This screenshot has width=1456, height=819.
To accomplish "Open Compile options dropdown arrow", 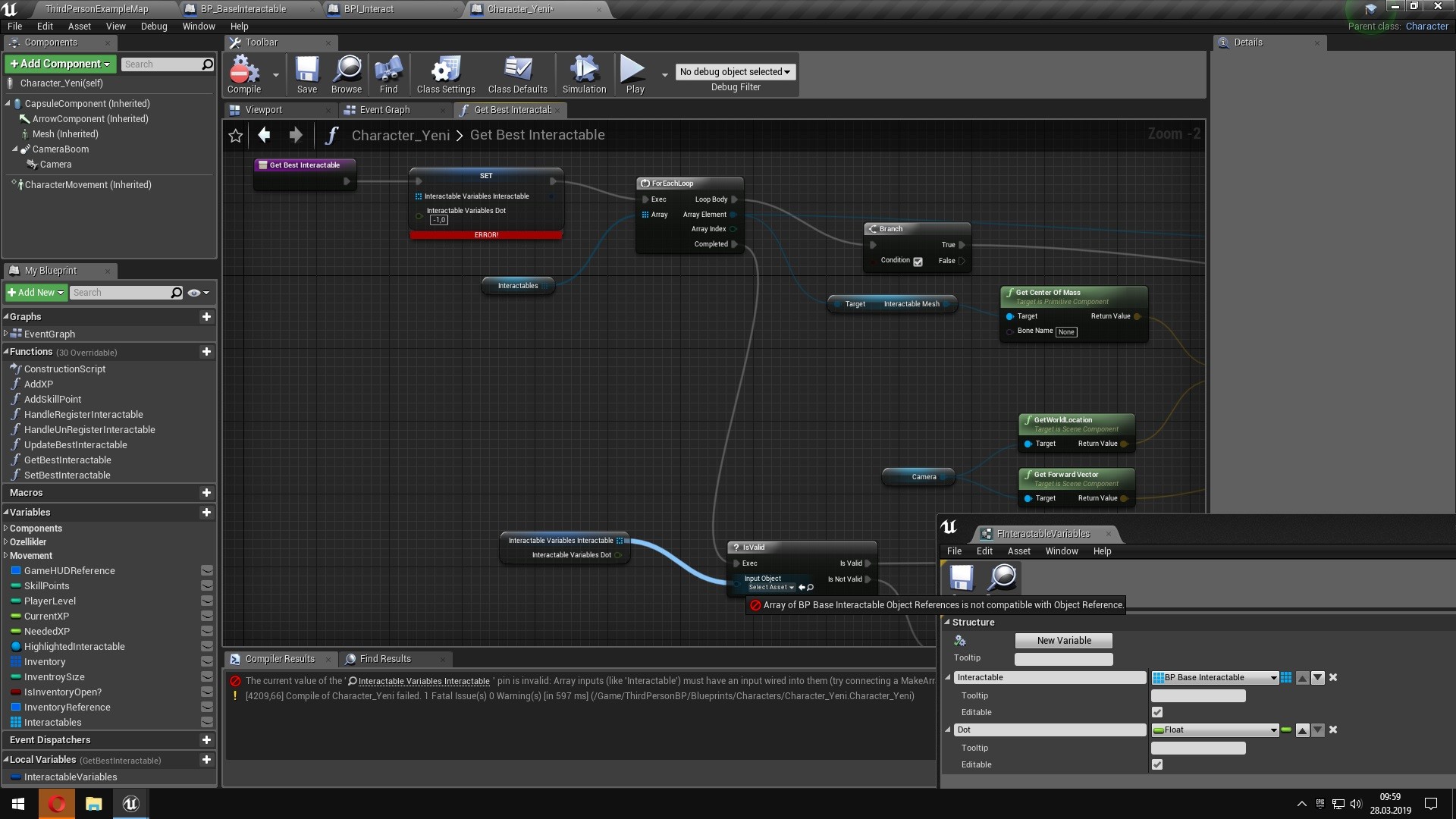I will coord(275,75).
